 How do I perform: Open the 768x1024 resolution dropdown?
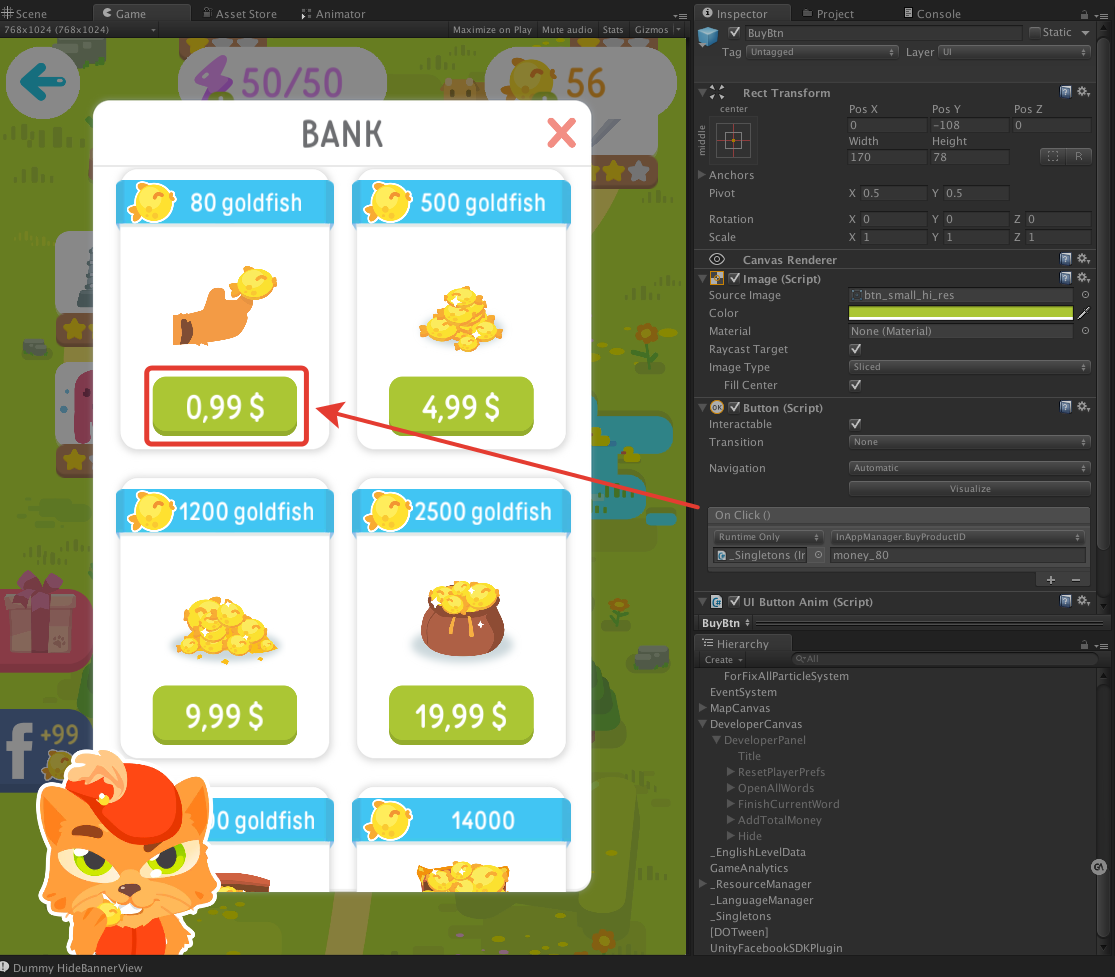[x=80, y=30]
